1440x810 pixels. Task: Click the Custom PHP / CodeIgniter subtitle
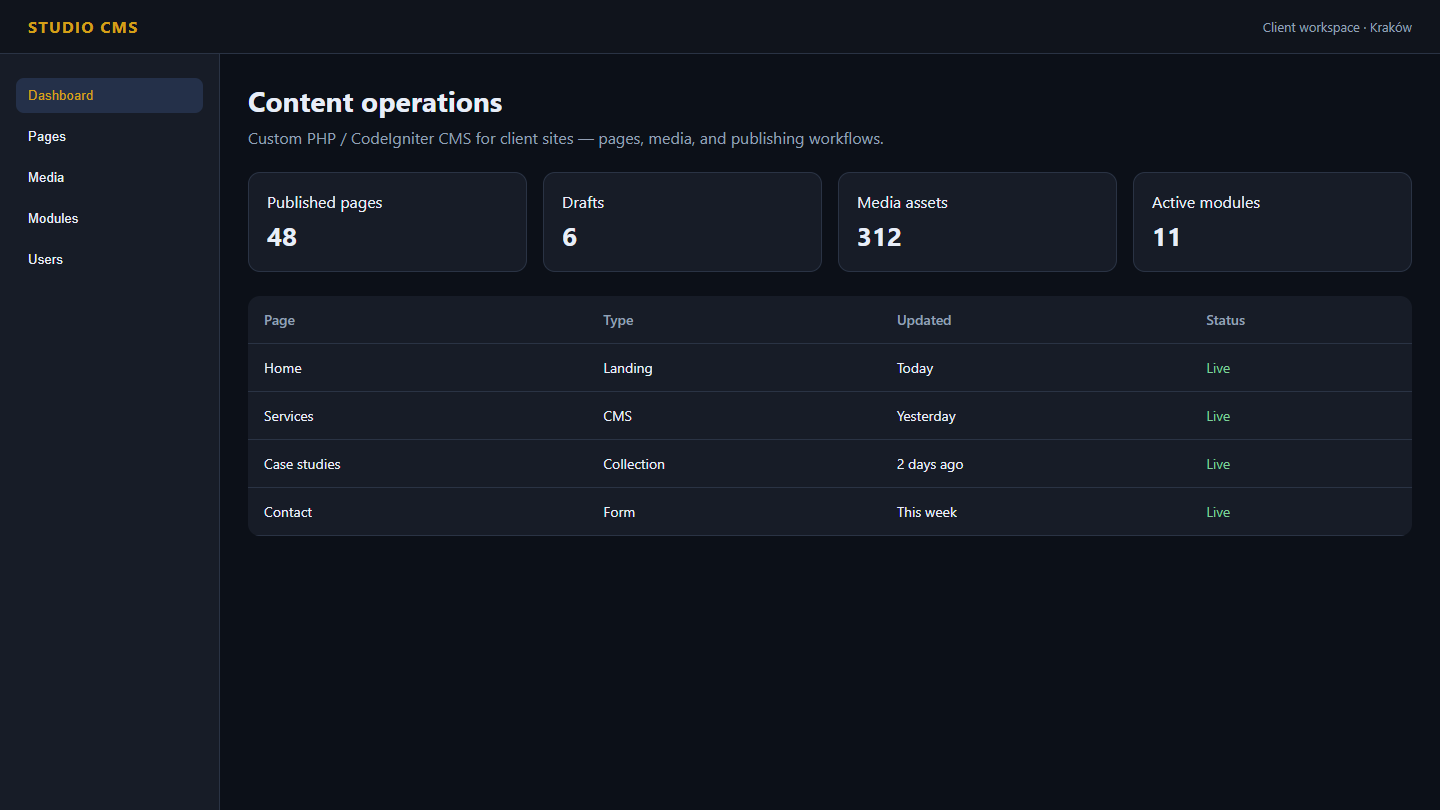coord(566,139)
